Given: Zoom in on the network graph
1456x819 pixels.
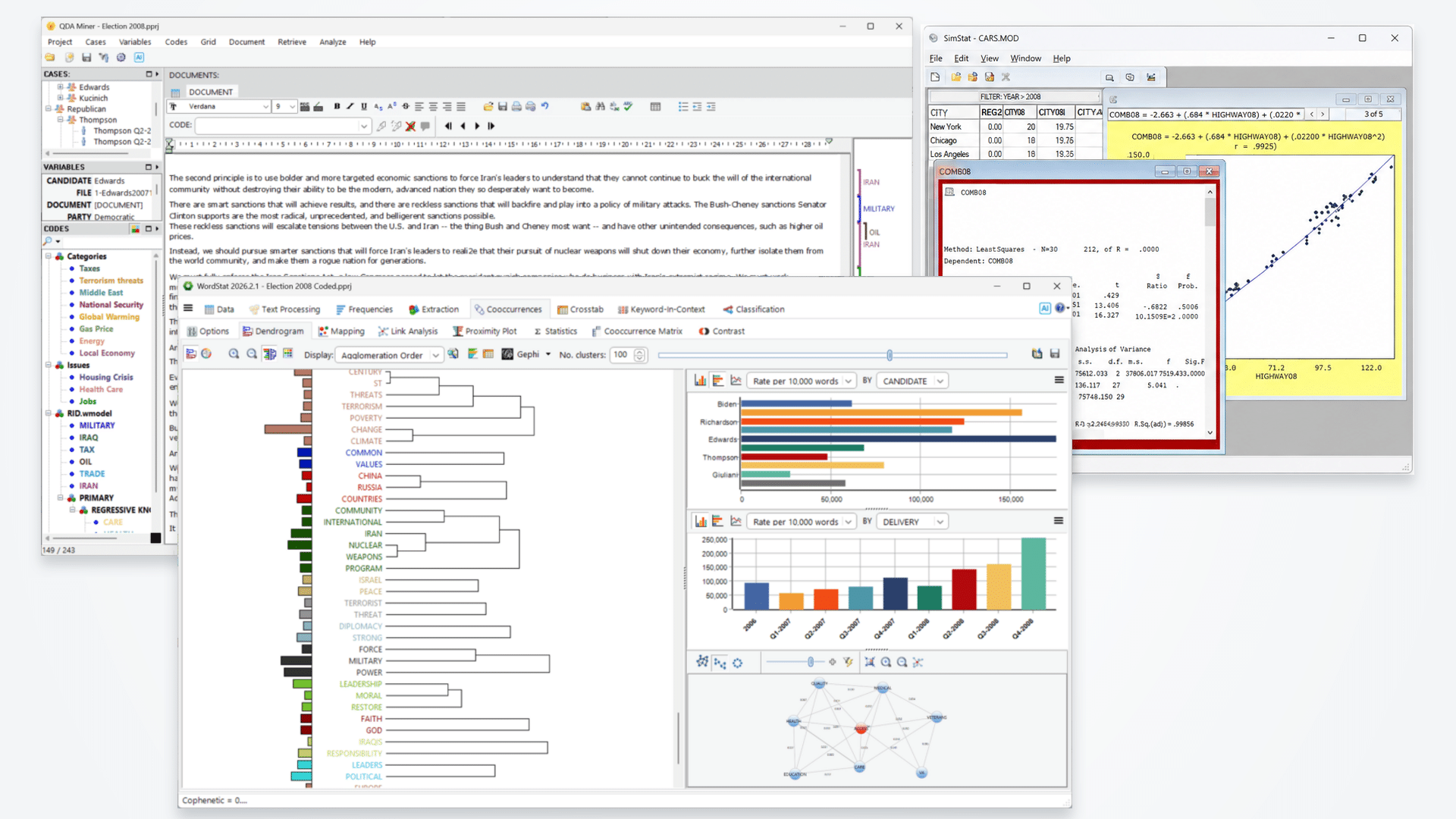Looking at the screenshot, I should pyautogui.click(x=886, y=663).
